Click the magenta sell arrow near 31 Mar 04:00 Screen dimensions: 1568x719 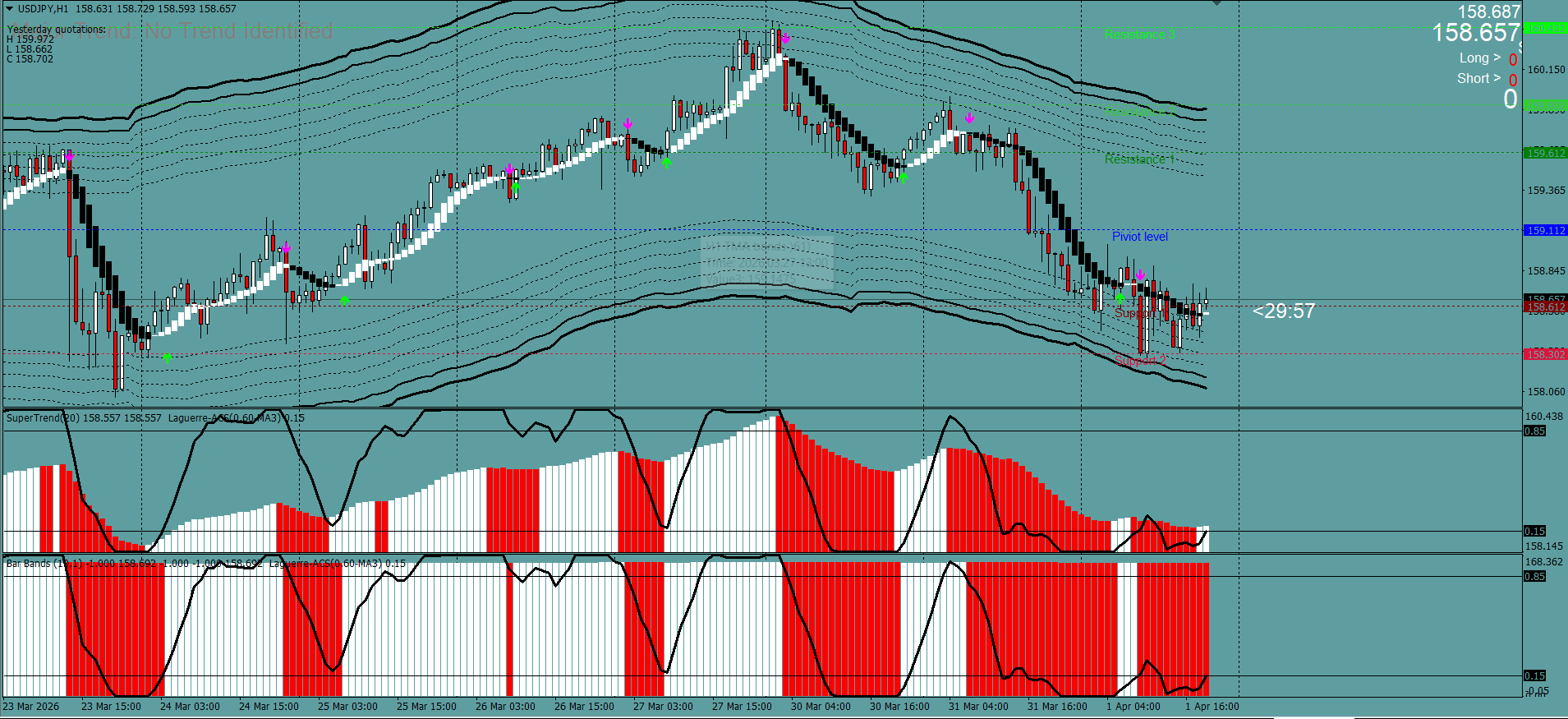click(969, 118)
